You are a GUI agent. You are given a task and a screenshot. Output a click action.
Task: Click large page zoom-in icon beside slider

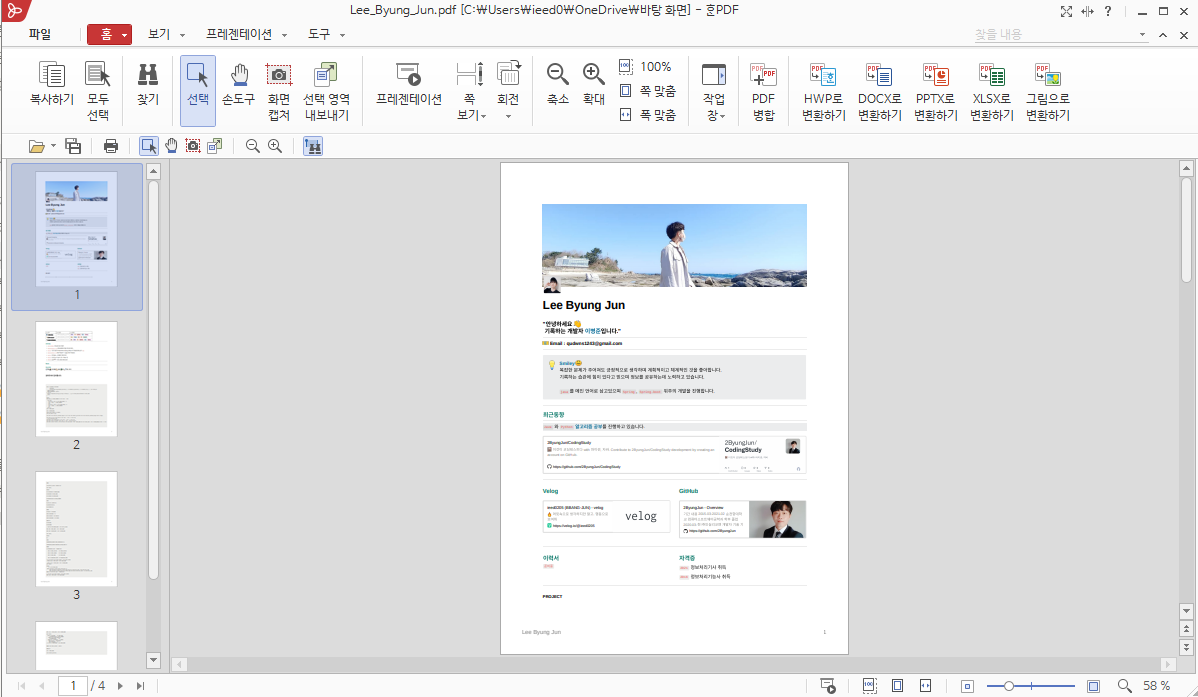tap(1093, 686)
